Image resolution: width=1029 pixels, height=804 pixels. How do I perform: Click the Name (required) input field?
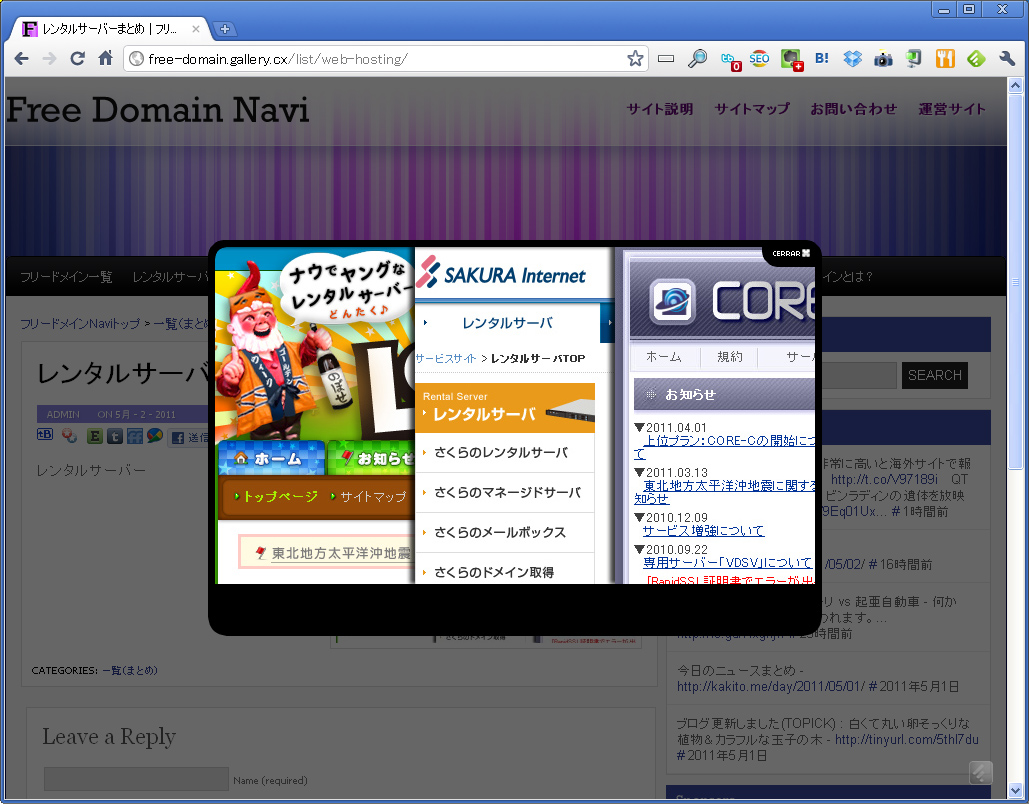tap(136, 779)
